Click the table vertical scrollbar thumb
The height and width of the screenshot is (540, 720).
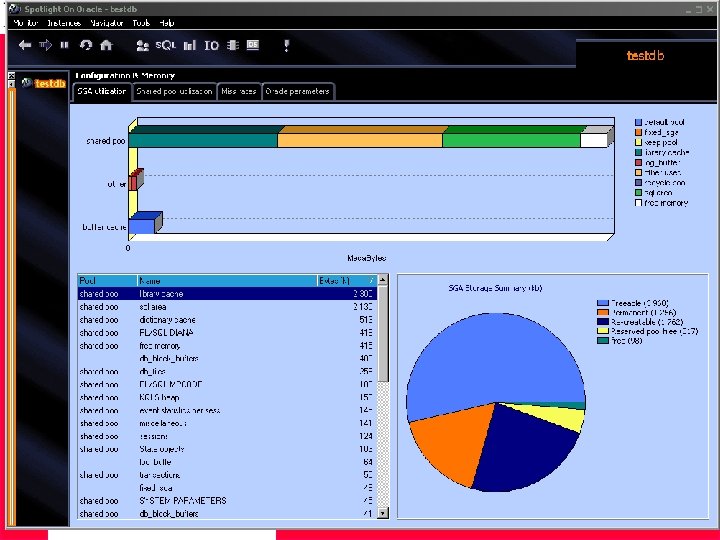tap(383, 333)
